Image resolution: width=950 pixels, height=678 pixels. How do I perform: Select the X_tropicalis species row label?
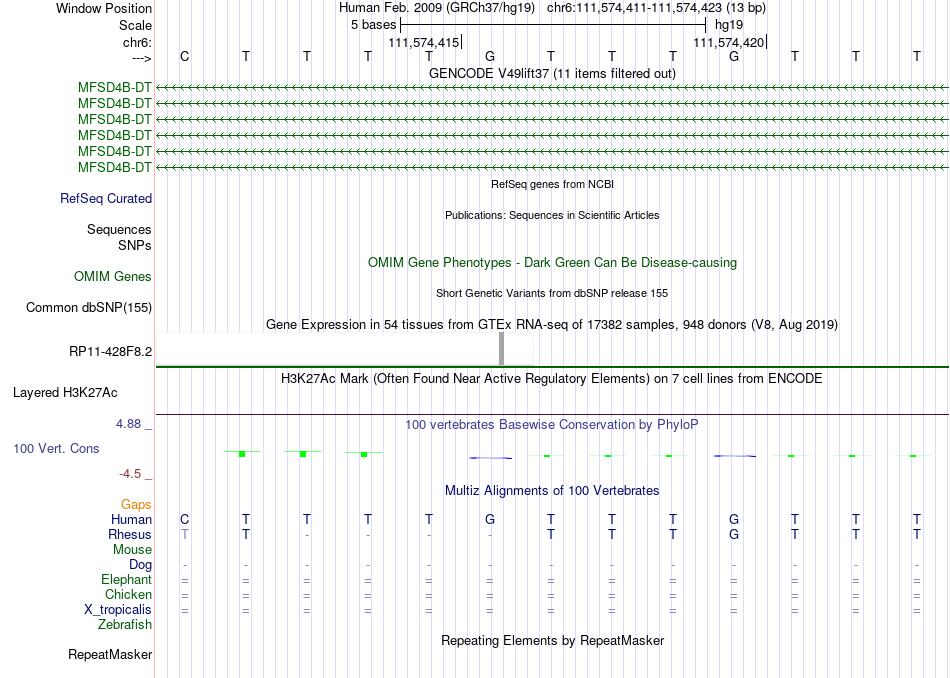pos(118,610)
